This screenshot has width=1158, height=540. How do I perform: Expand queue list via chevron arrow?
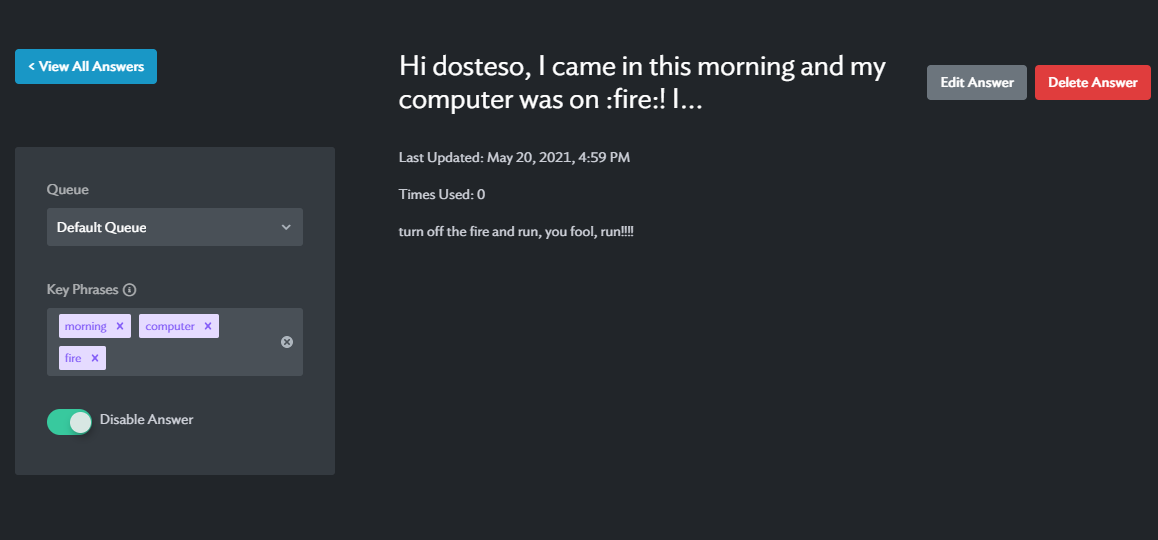287,228
